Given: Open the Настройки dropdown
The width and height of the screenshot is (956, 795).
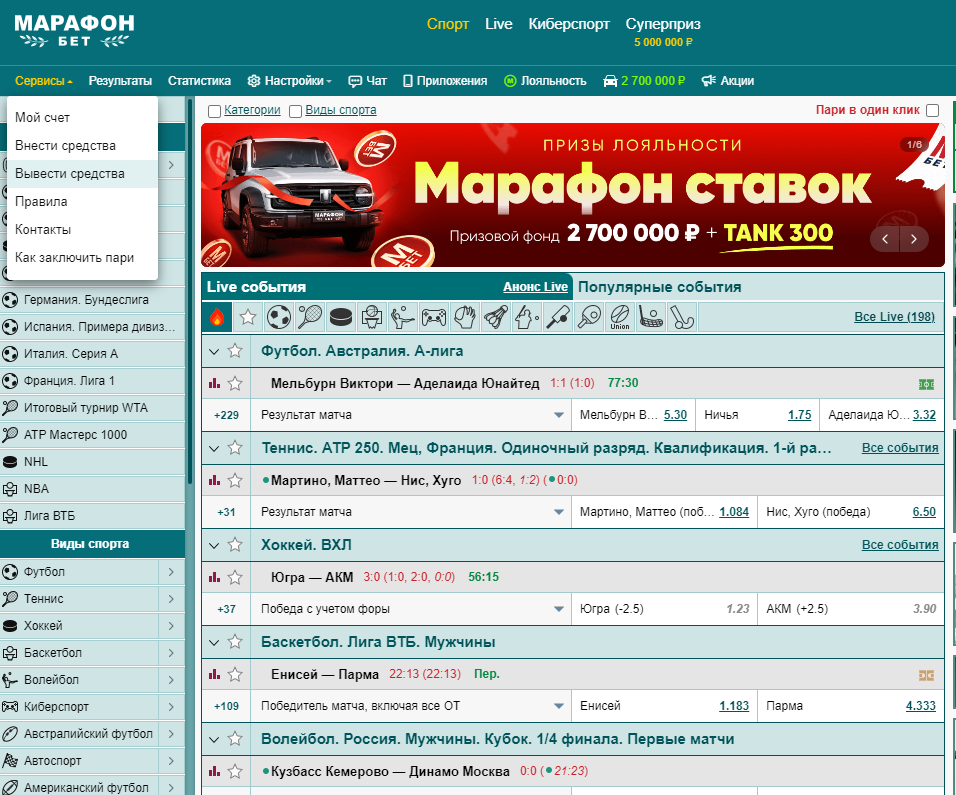Looking at the screenshot, I should click(290, 81).
